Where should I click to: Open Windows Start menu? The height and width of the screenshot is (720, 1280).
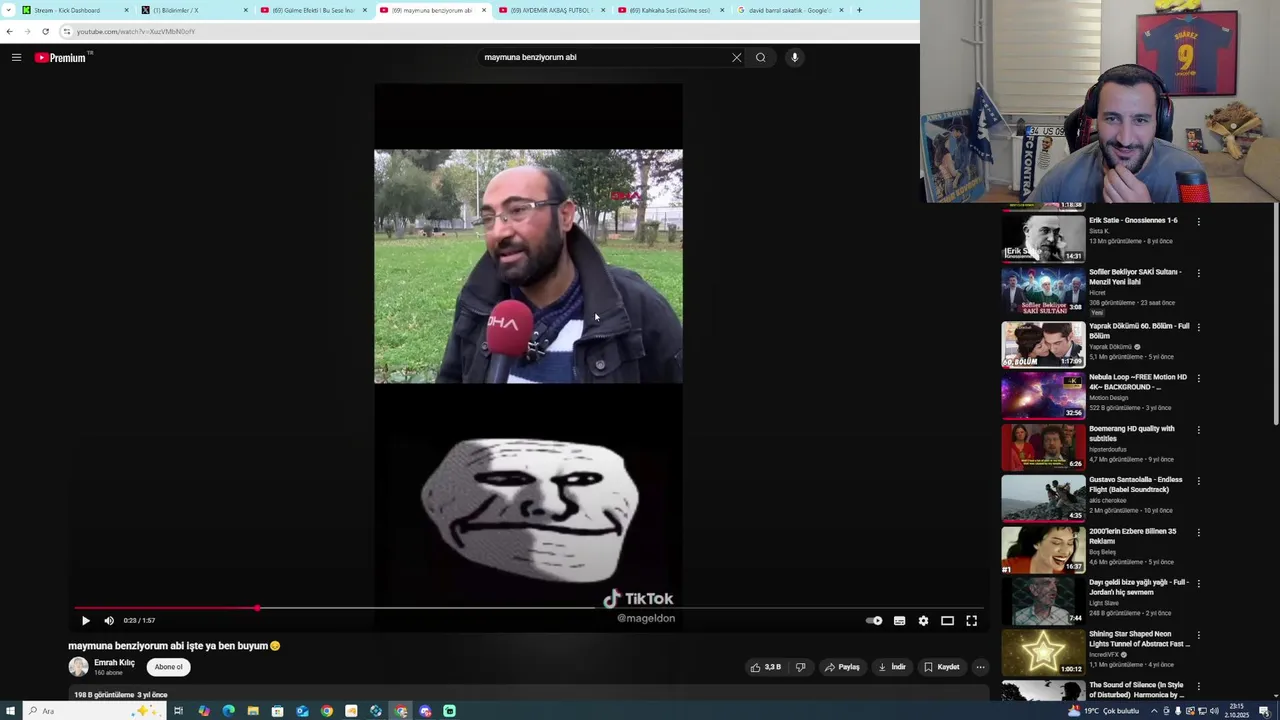(x=11, y=711)
